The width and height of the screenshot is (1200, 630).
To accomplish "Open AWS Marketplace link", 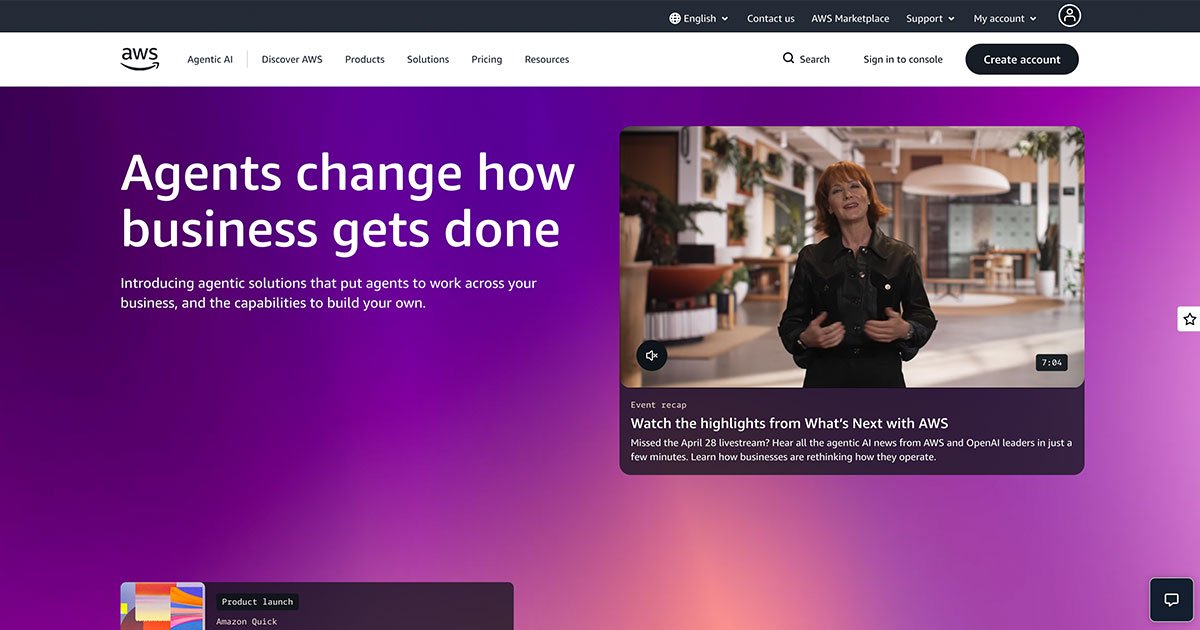I will click(850, 18).
